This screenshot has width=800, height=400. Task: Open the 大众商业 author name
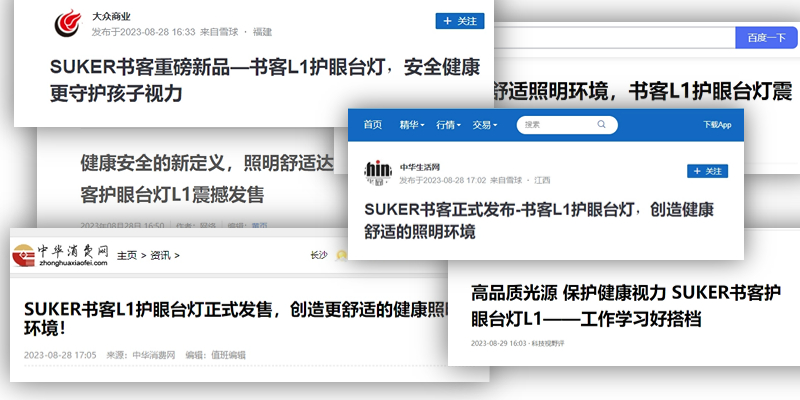[x=111, y=17]
